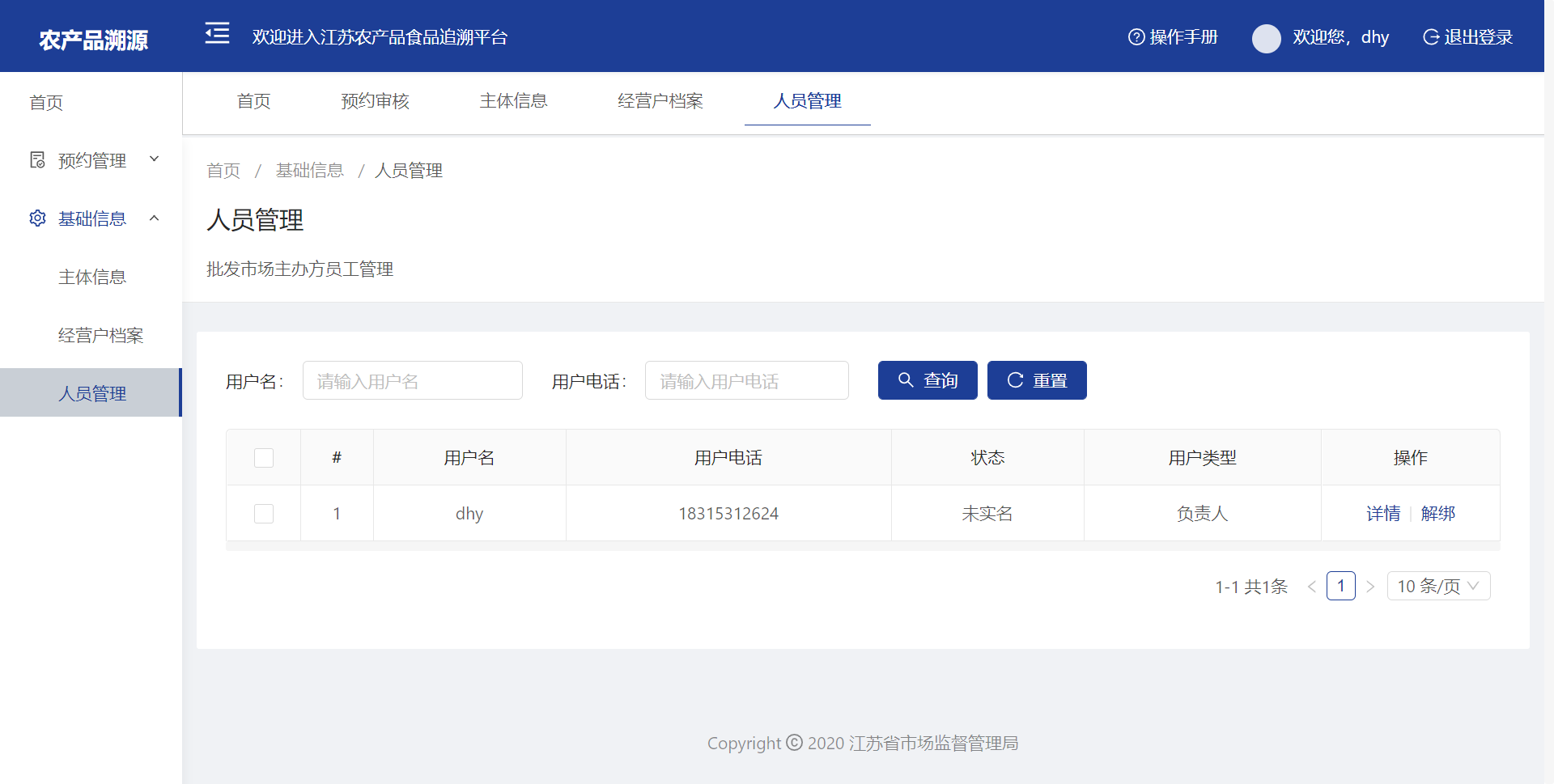1554x784 pixels.
Task: Go to the next page arrow
Action: (1370, 587)
